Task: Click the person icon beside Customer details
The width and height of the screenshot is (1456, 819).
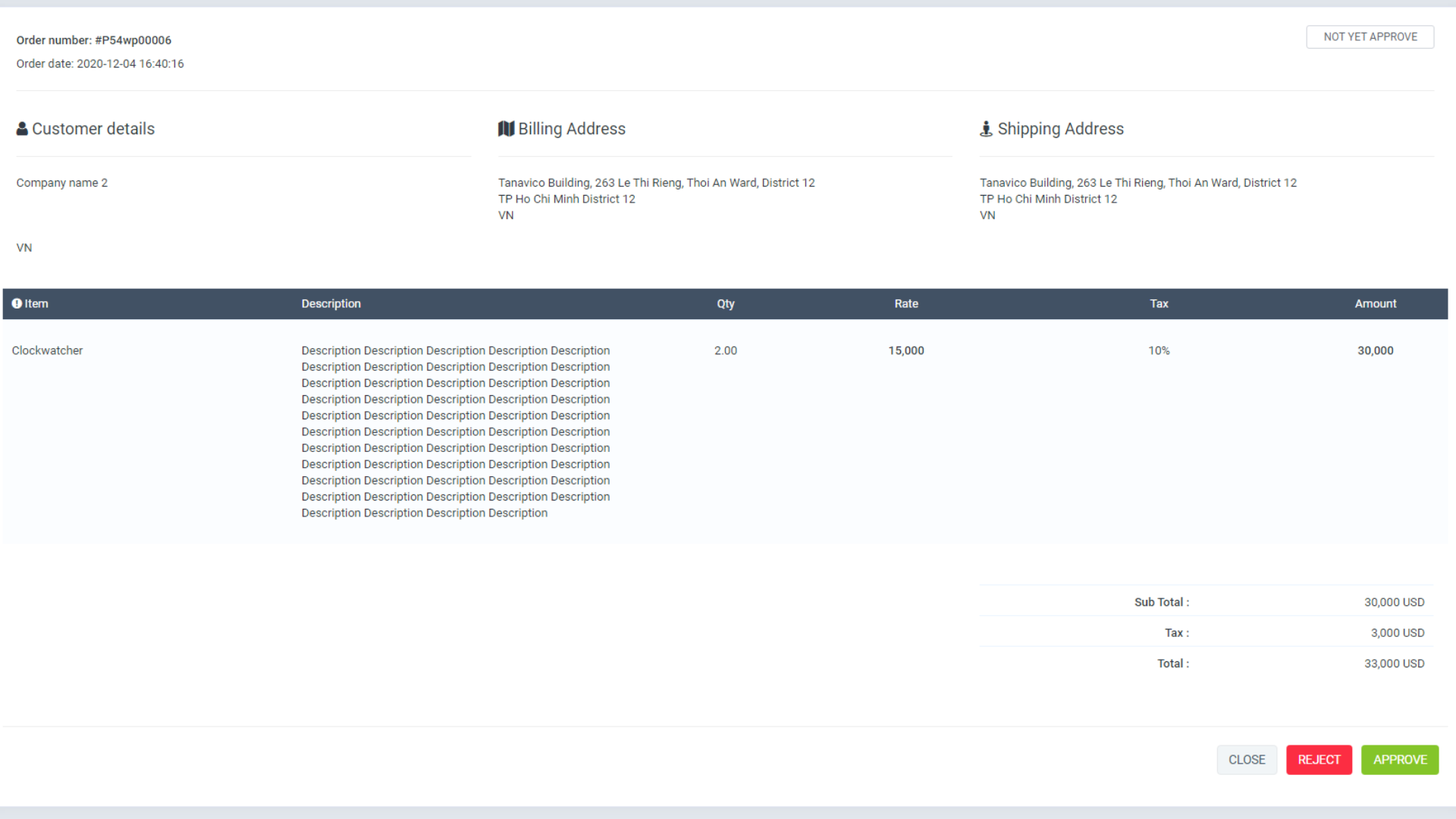Action: [x=22, y=128]
